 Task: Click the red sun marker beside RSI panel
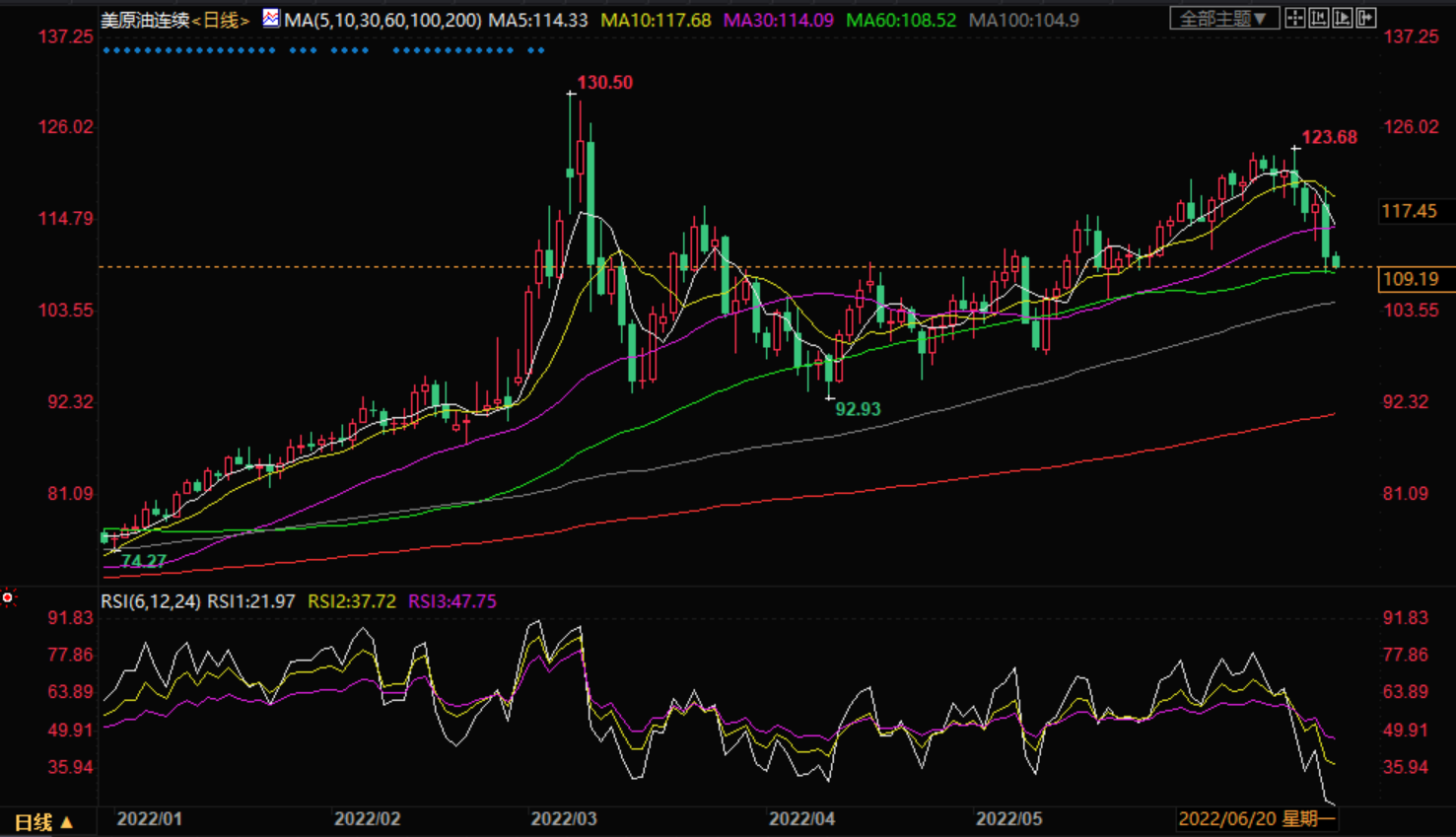pyautogui.click(x=8, y=597)
